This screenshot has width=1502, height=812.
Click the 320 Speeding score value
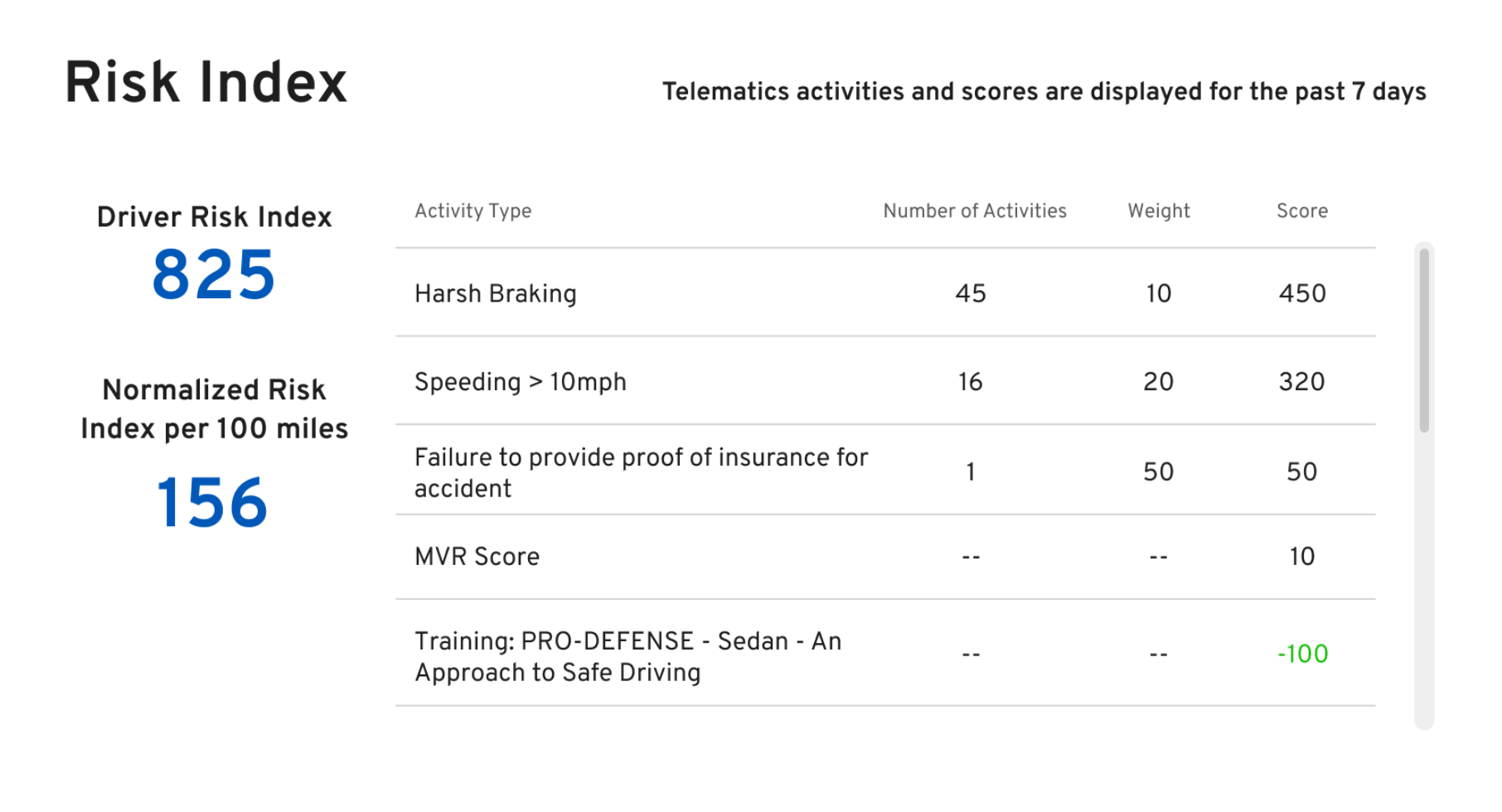click(x=1301, y=381)
